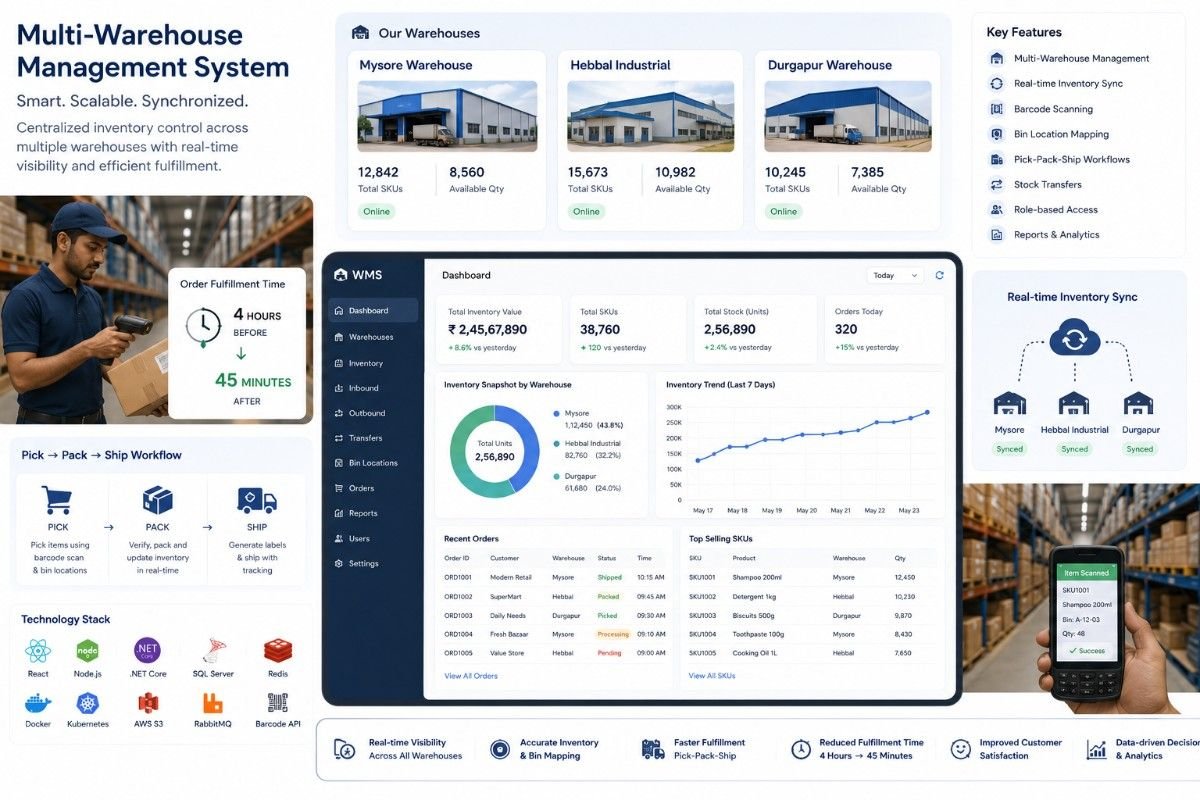This screenshot has height=800, width=1200.
Task: Click the .NET Core logo
Action: pyautogui.click(x=148, y=651)
